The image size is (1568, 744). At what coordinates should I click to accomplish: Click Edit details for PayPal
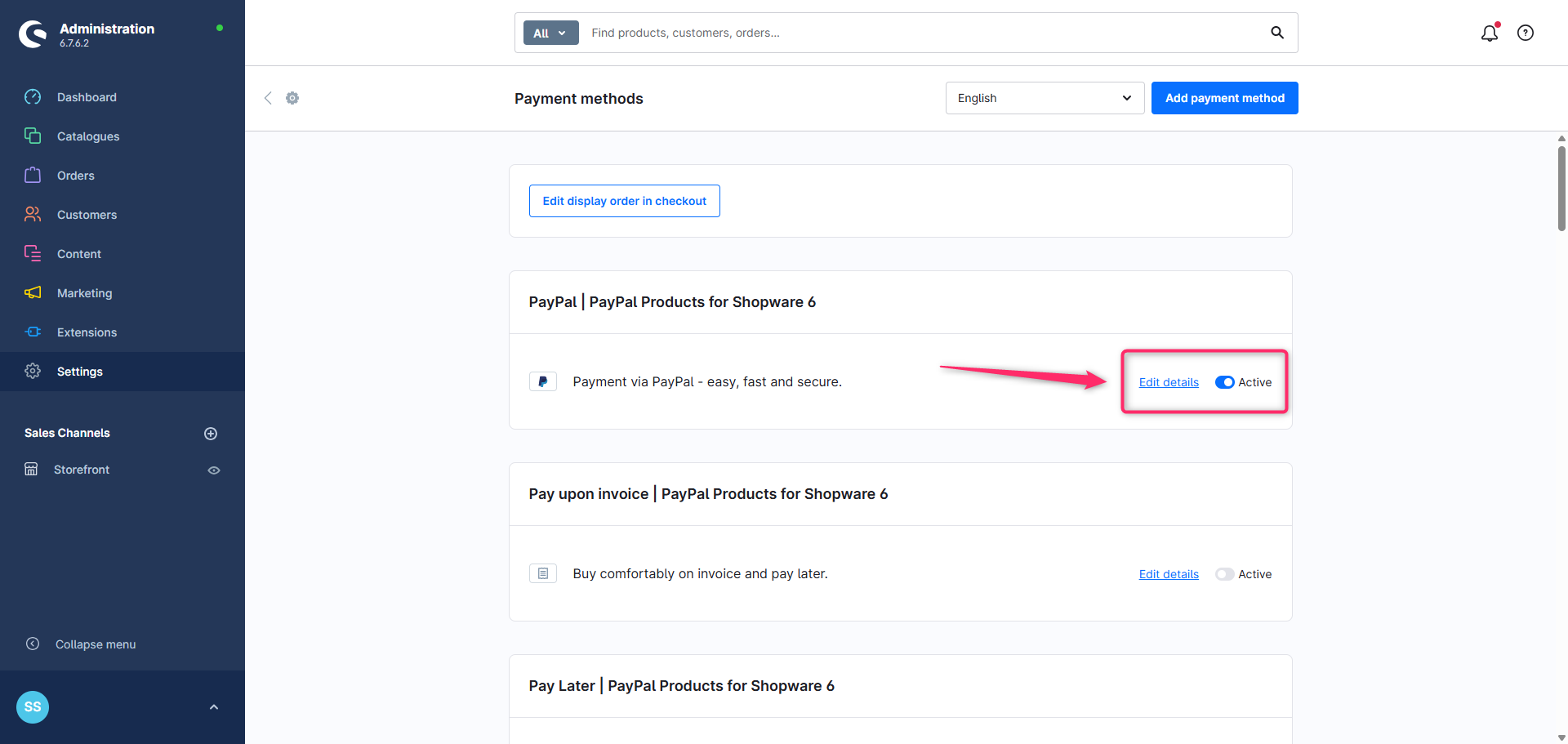coord(1169,382)
